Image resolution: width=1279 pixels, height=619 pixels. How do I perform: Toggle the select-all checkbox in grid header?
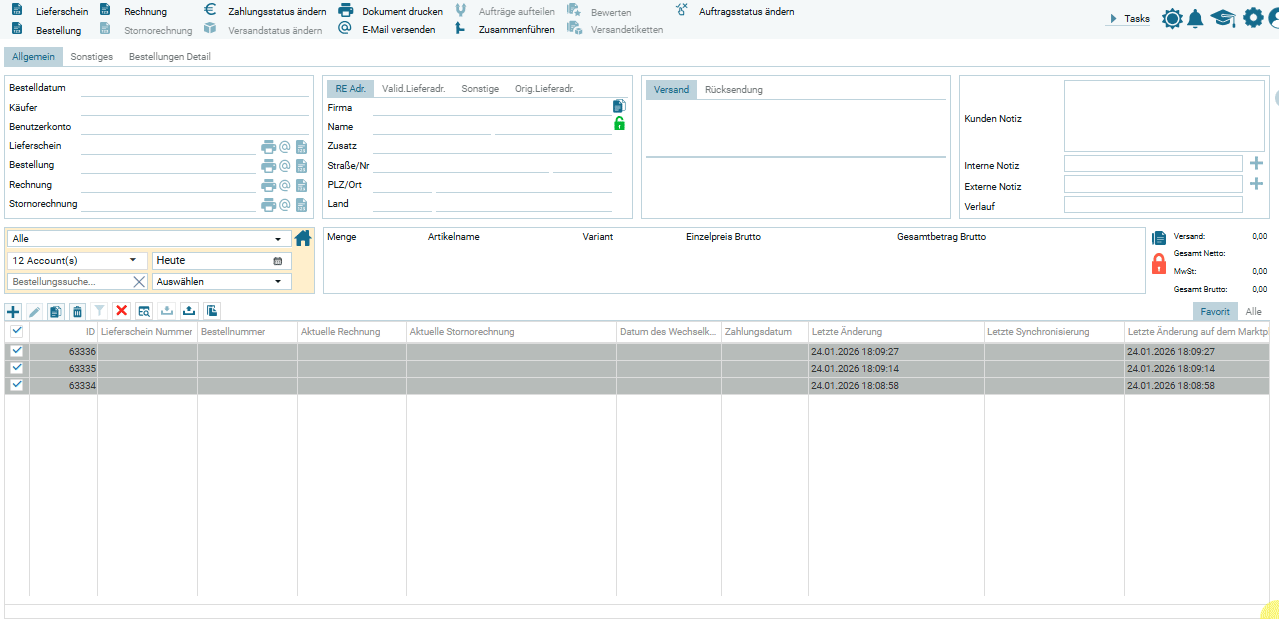click(x=16, y=331)
